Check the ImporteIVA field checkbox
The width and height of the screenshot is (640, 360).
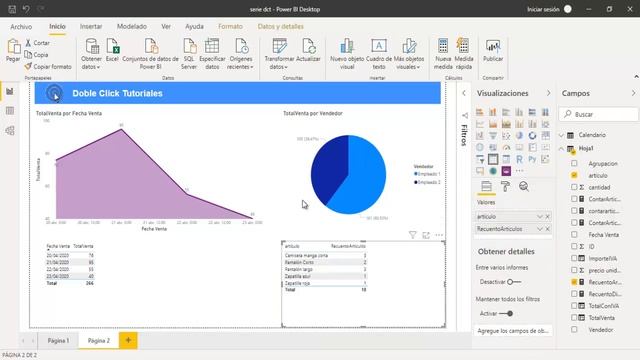click(574, 258)
